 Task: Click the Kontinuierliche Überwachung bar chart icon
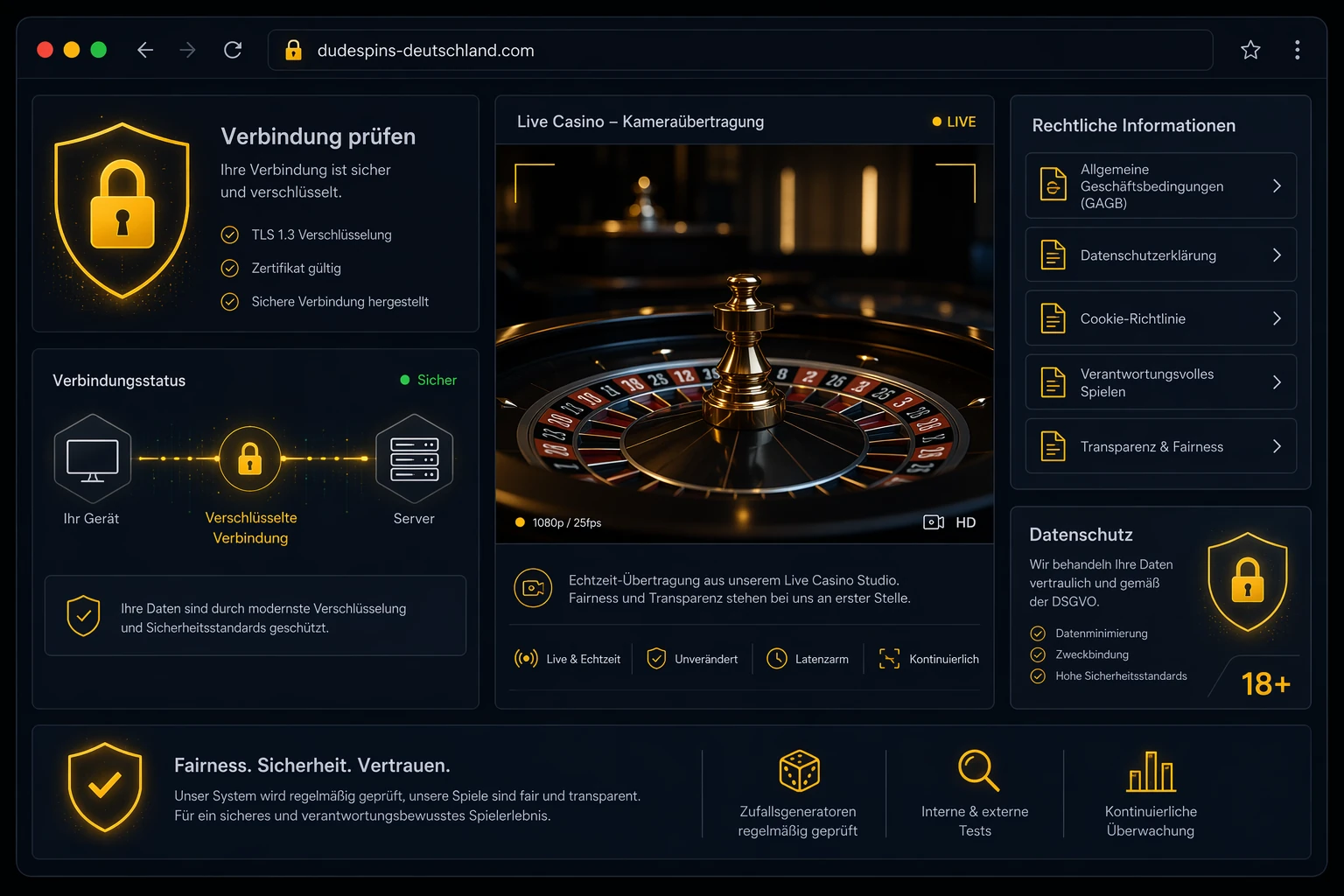pos(1151,771)
